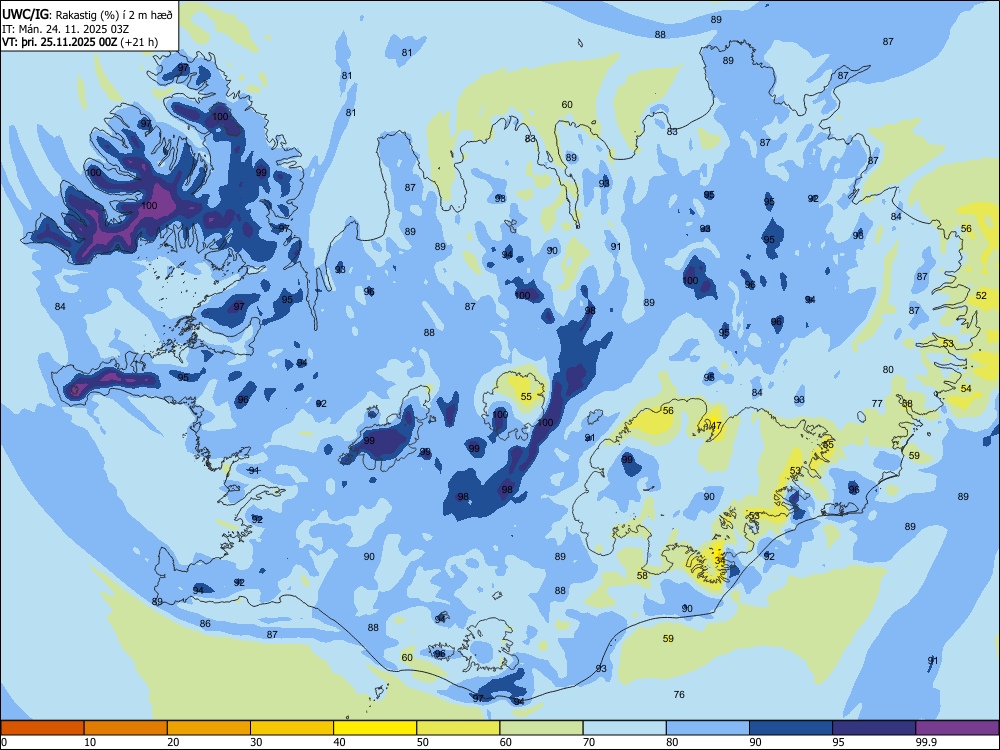The height and width of the screenshot is (750, 1000).
Task: Click the legend scale label 10
Action: tap(90, 742)
